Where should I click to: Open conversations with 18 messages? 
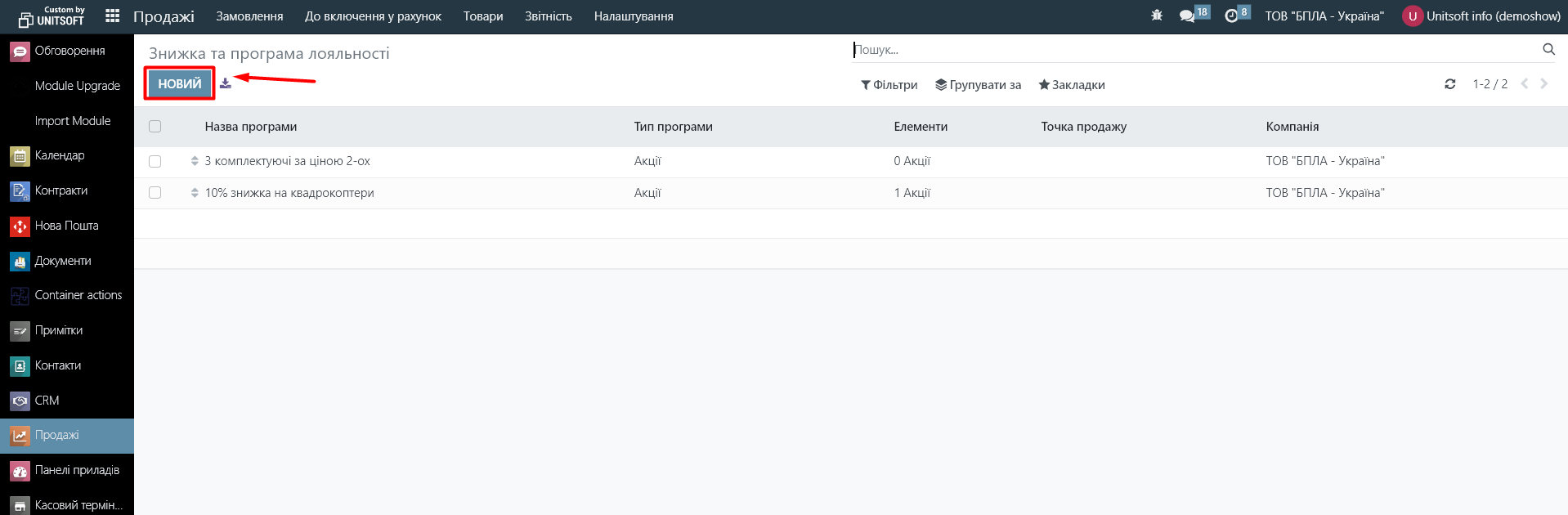pyautogui.click(x=1188, y=16)
